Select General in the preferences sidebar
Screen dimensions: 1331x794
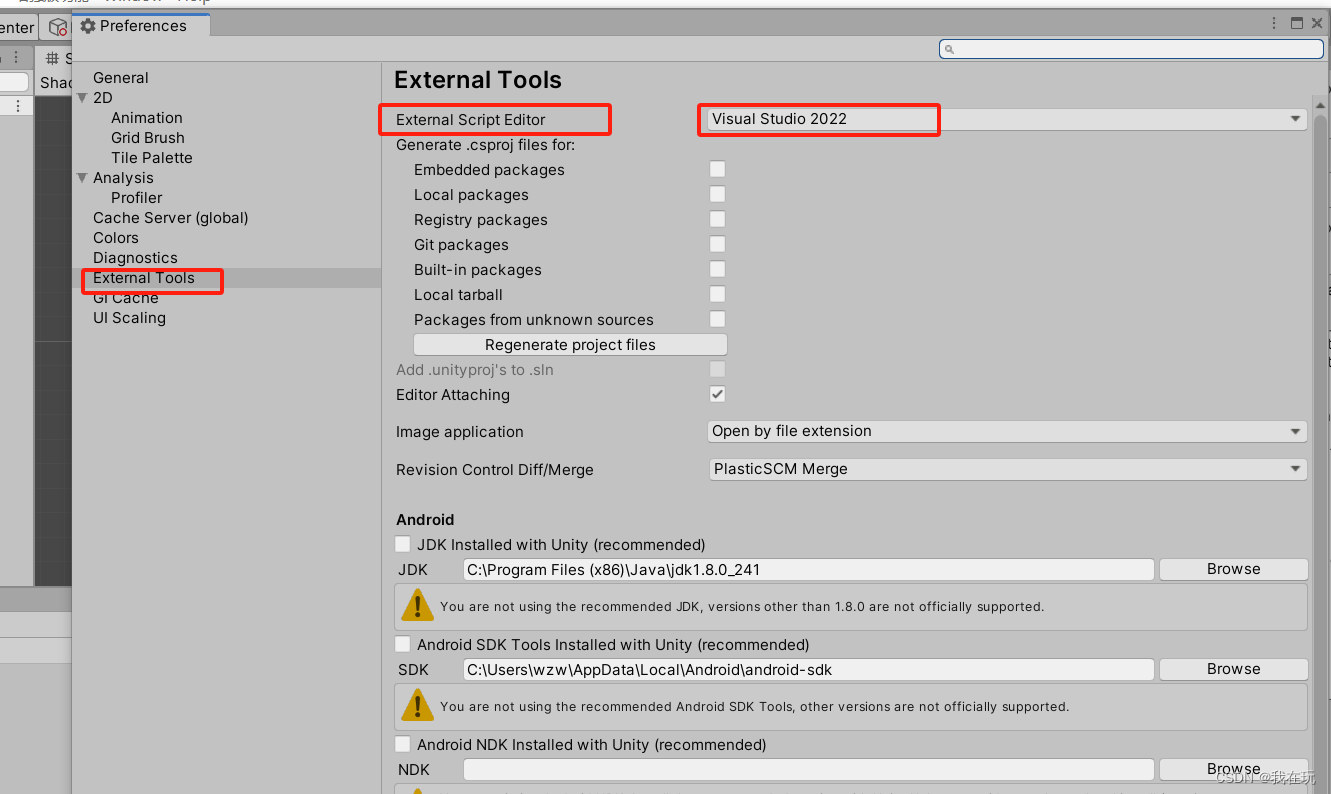tap(121, 78)
